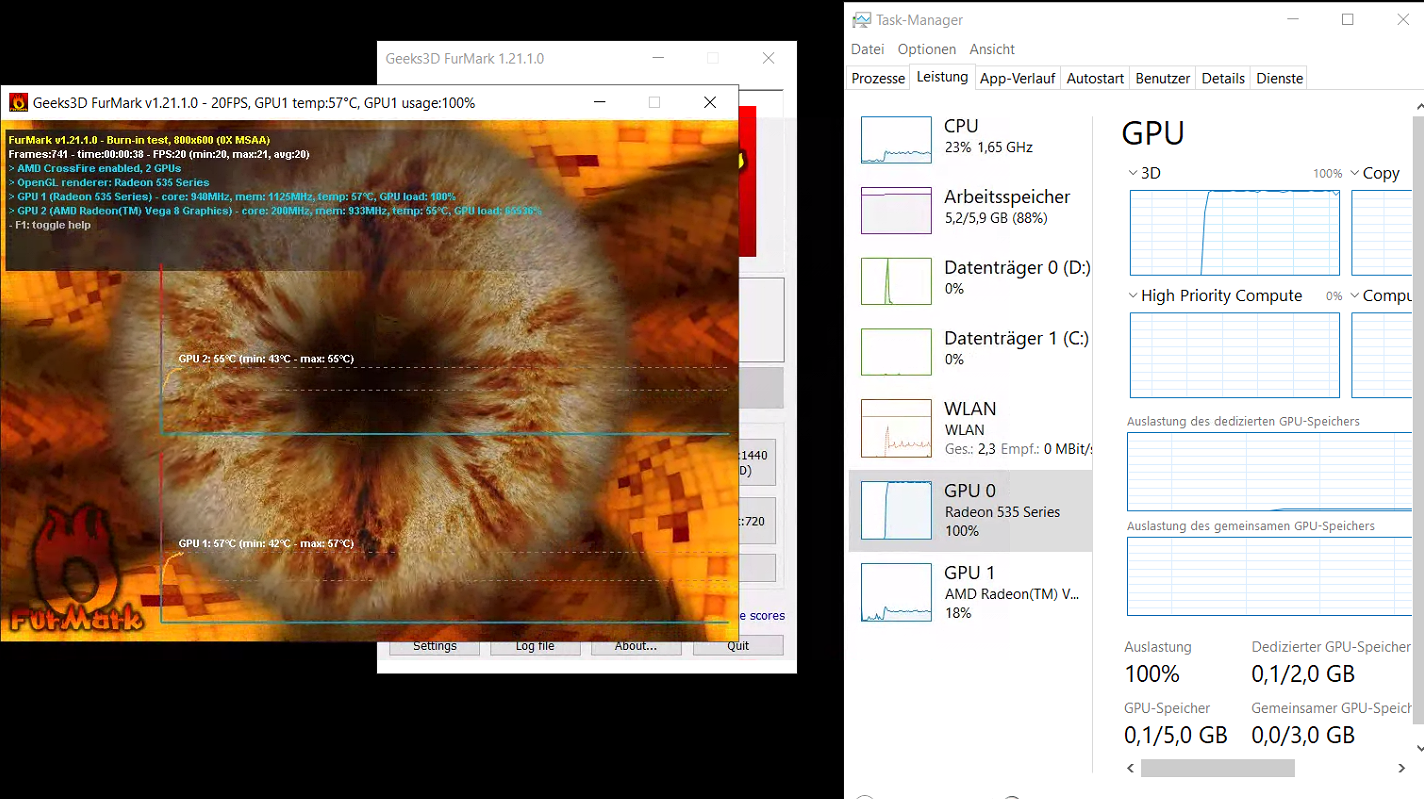Click the 'GPU 1: 57°C' temperature graph label
The height and width of the screenshot is (799, 1424).
point(266,544)
